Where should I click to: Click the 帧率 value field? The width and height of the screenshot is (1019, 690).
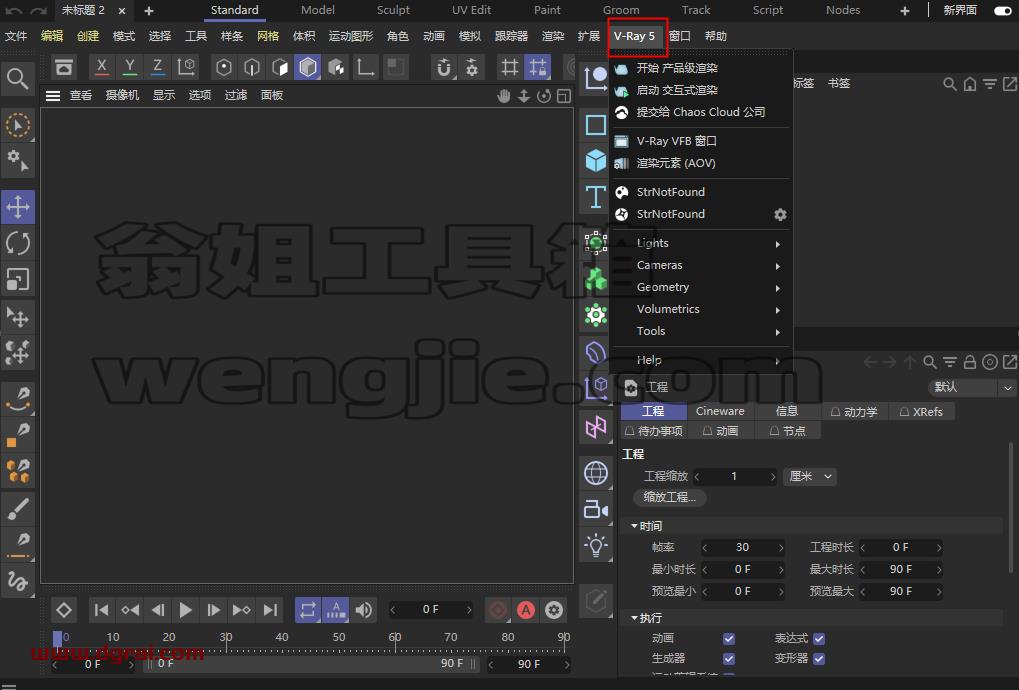(x=743, y=548)
